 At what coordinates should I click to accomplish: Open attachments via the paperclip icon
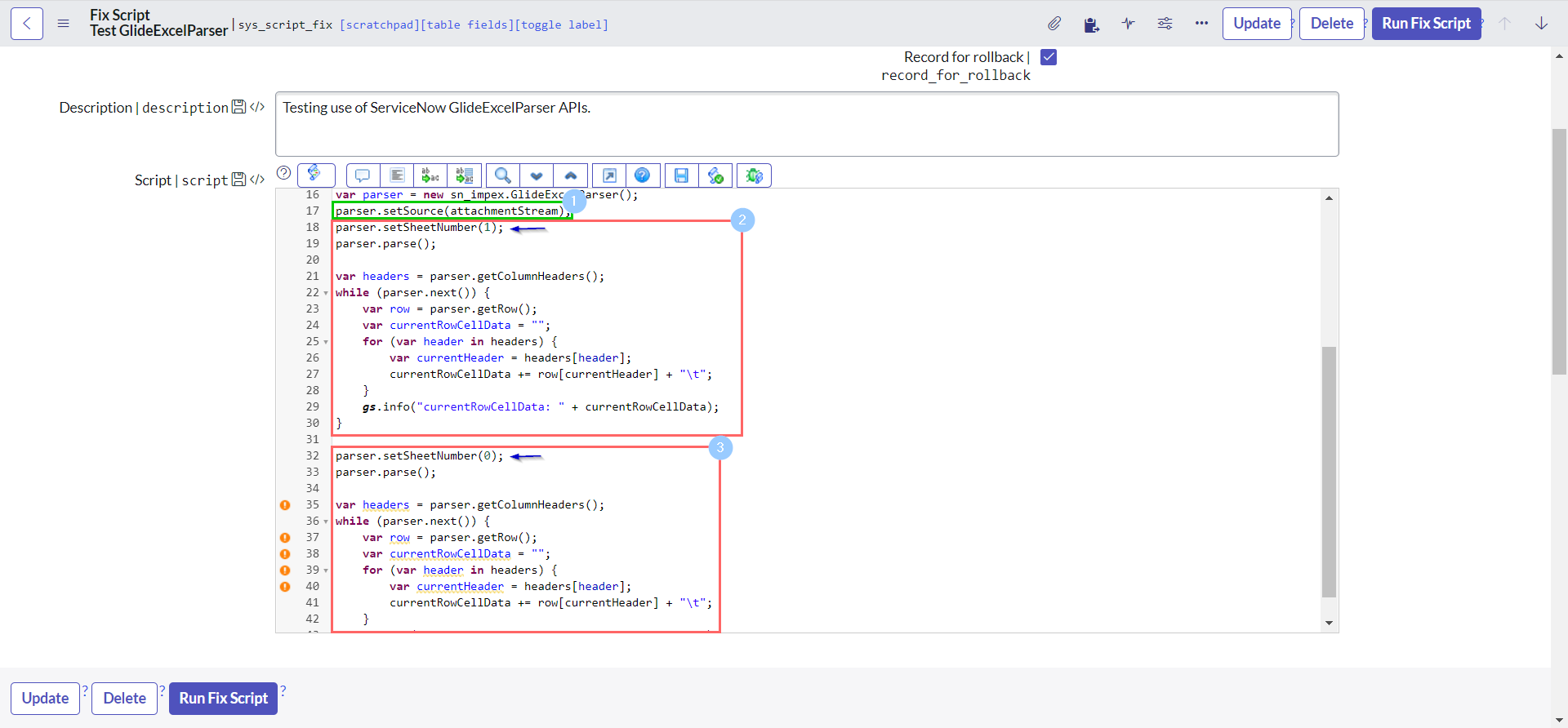coord(1054,24)
